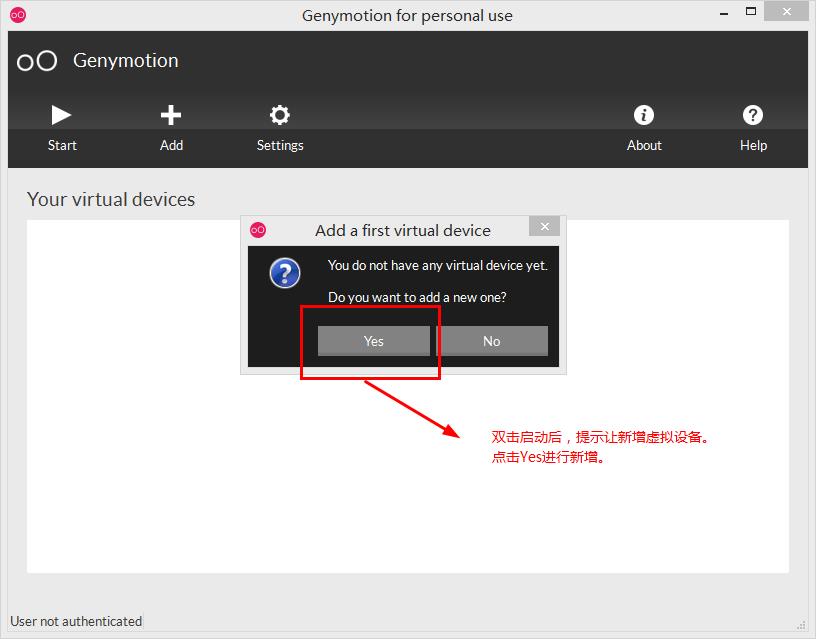Click the "Genymotion" header title text
816x639 pixels.
point(126,61)
